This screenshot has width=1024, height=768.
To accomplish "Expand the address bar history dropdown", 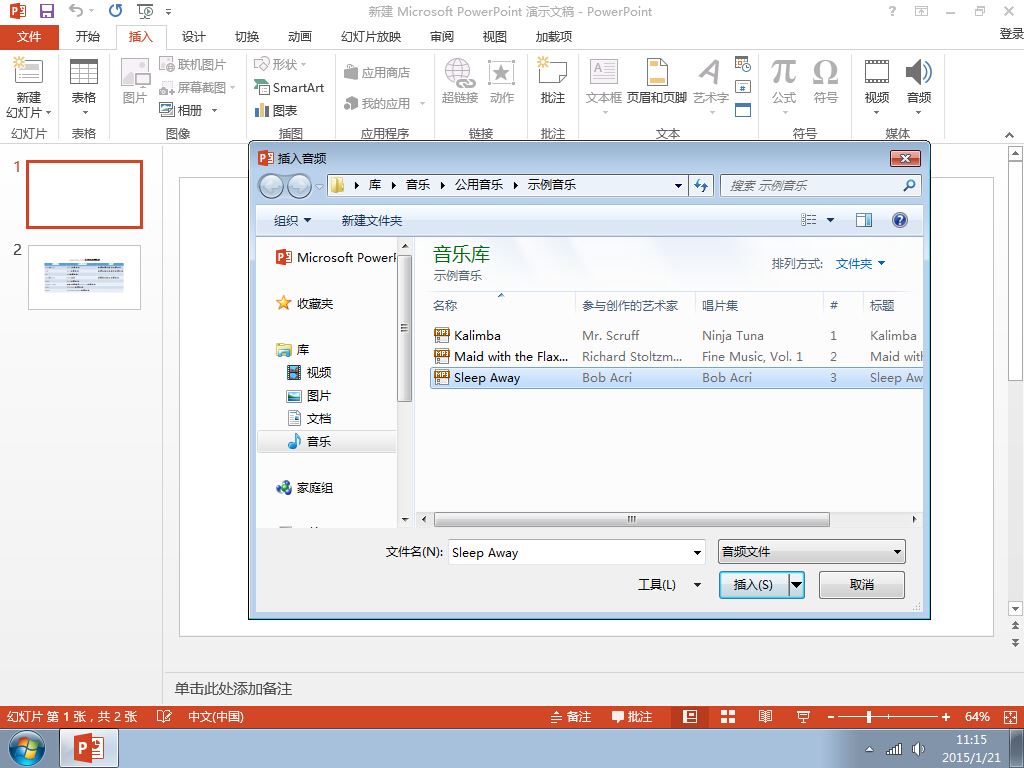I will pos(679,185).
